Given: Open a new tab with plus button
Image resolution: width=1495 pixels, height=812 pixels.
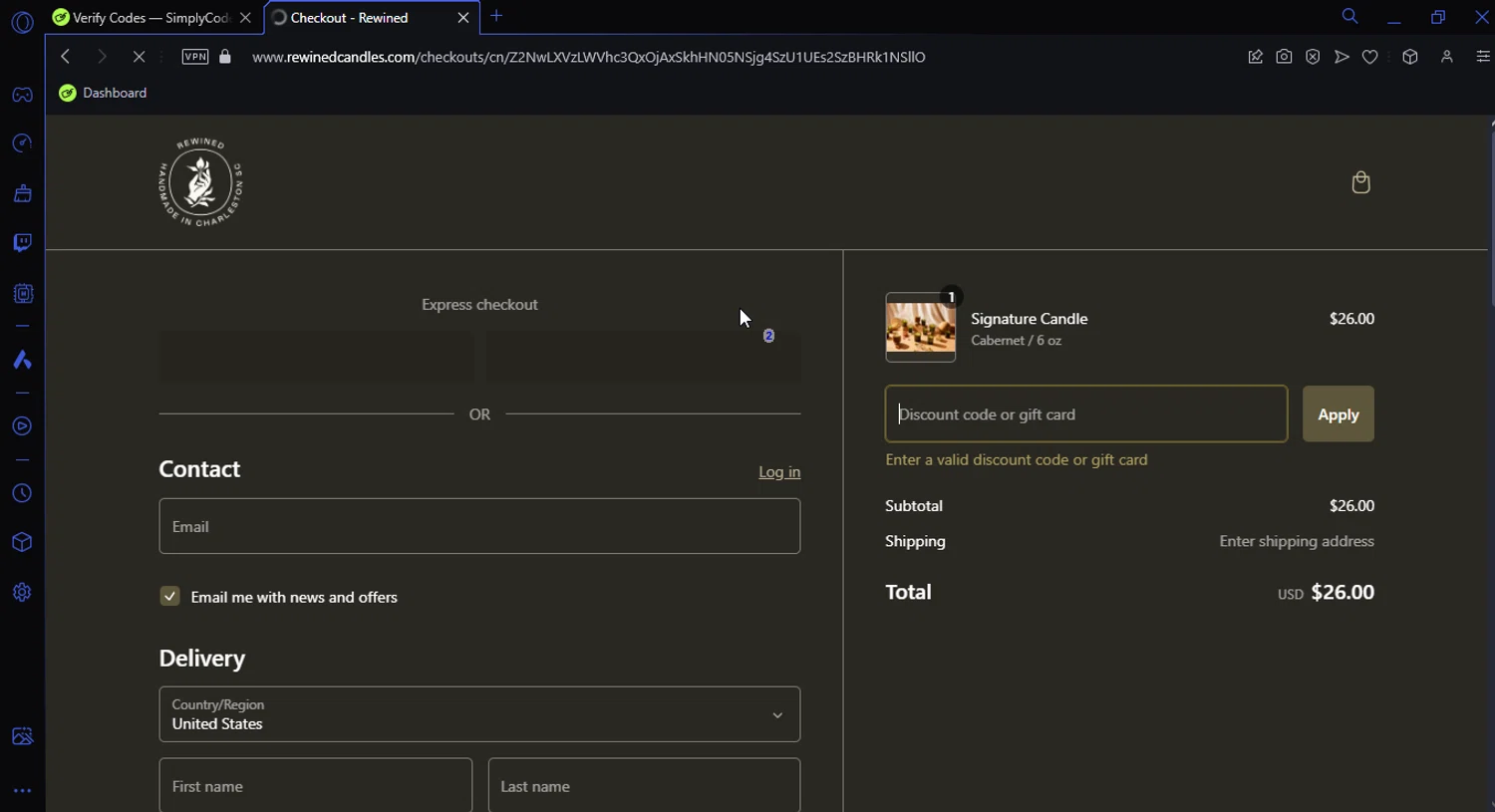Looking at the screenshot, I should [x=496, y=16].
